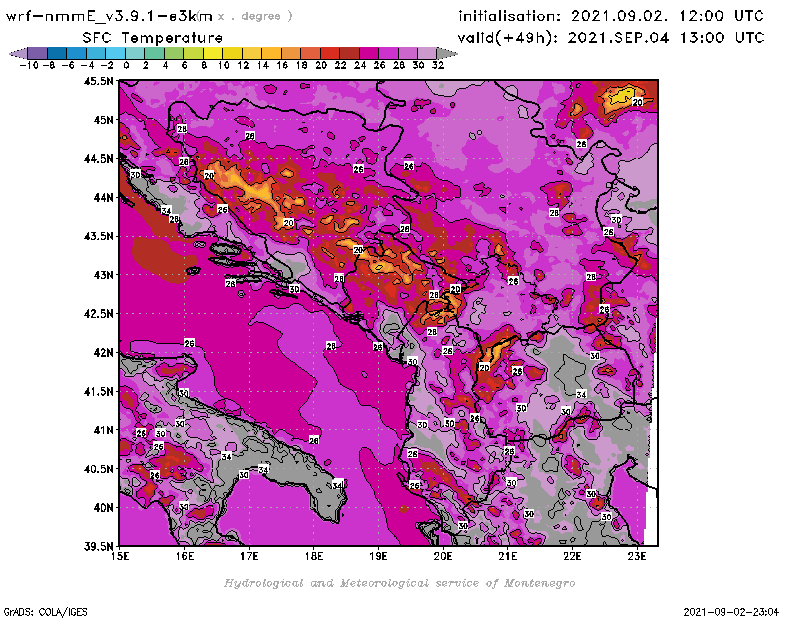Image resolution: width=800 pixels, height=618 pixels.
Task: Click the orange swatch between 14 and 16
Action: pyautogui.click(x=271, y=54)
